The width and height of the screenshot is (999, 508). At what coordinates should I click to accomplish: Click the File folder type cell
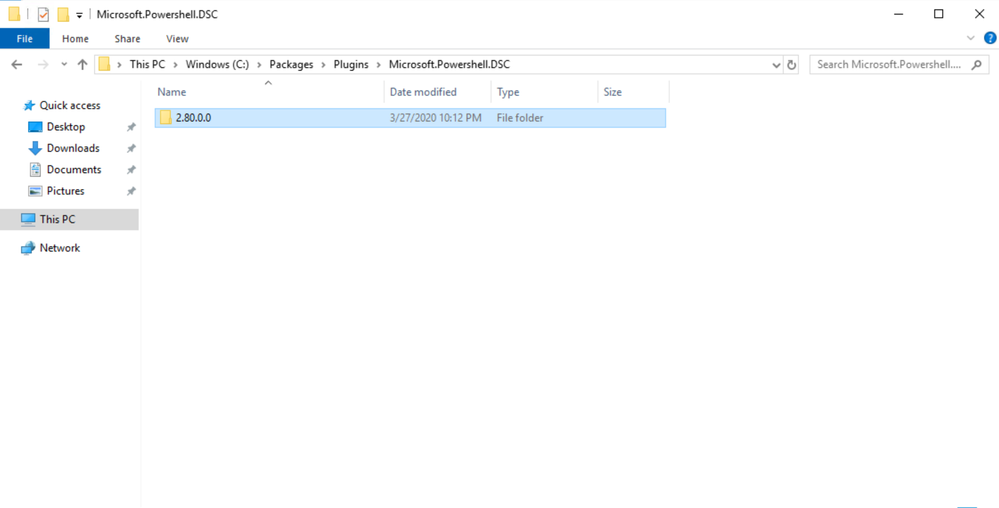click(520, 118)
